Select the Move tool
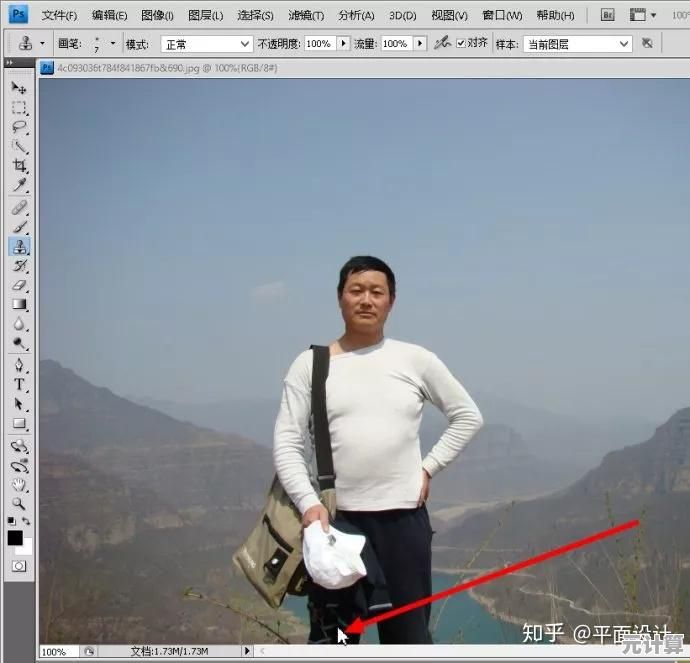This screenshot has height=663, width=690. [19, 87]
